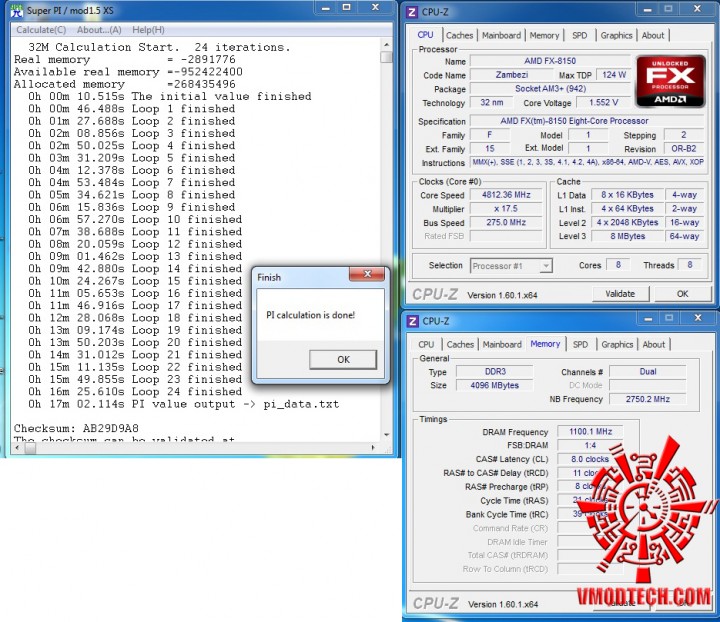The image size is (720, 622).
Task: Click the processor name AMD FX-8150
Action: (x=550, y=61)
